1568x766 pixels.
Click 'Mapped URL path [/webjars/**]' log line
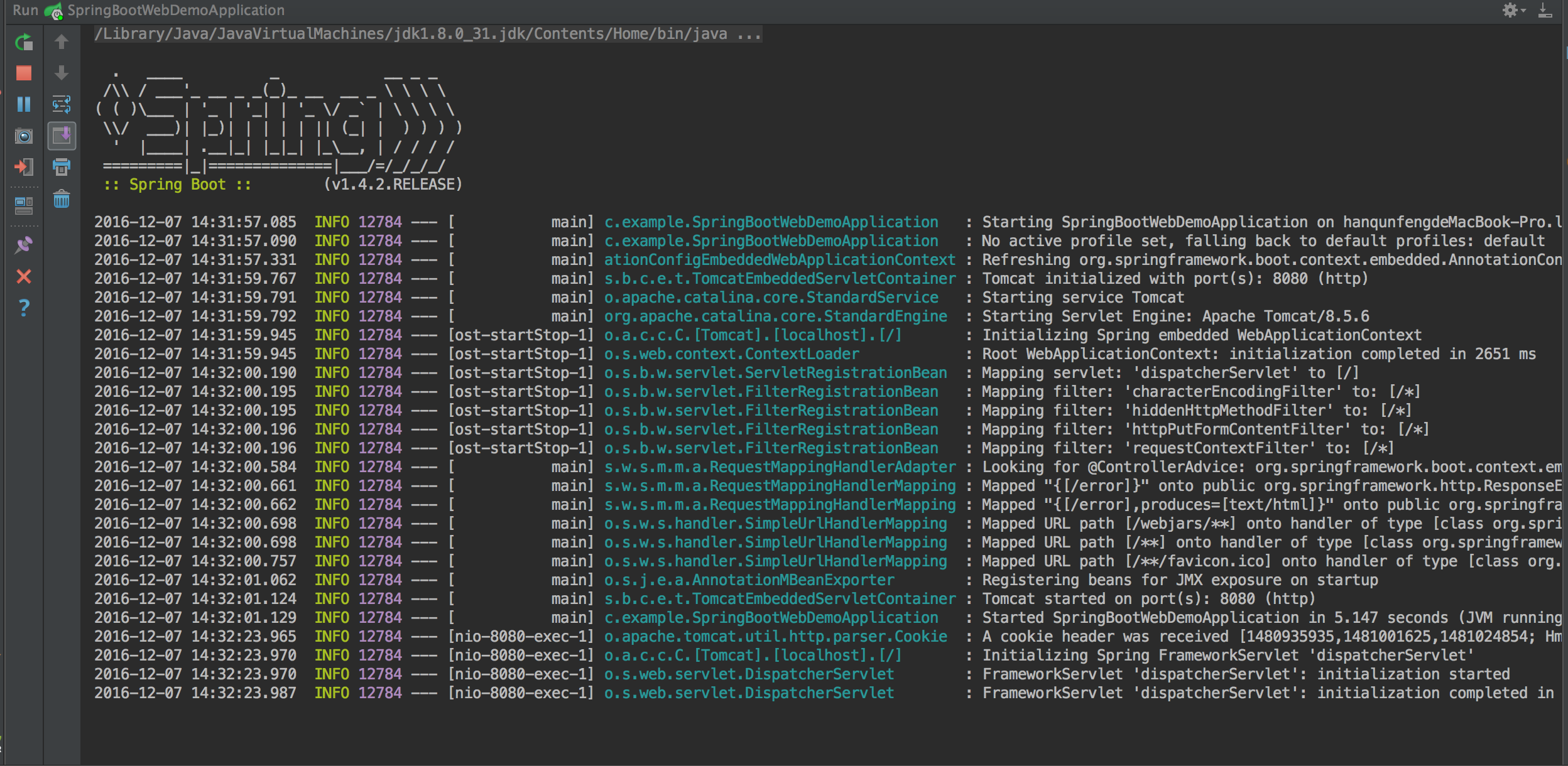[x=1271, y=524]
